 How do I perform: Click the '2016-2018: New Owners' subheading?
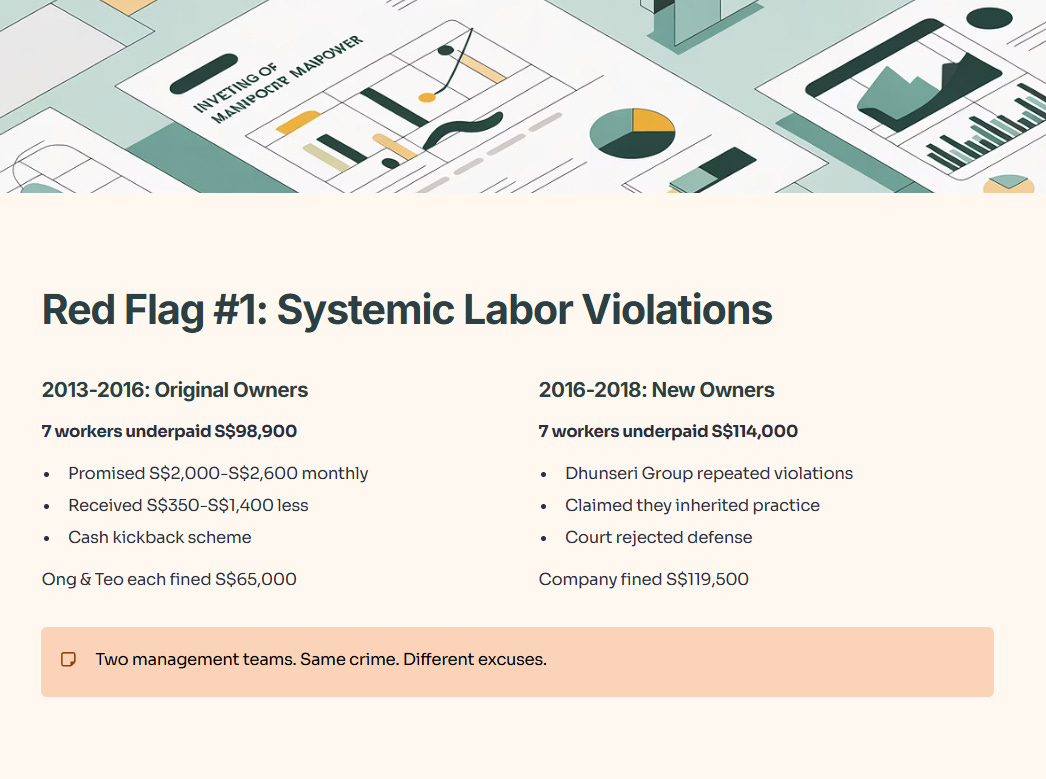(656, 390)
